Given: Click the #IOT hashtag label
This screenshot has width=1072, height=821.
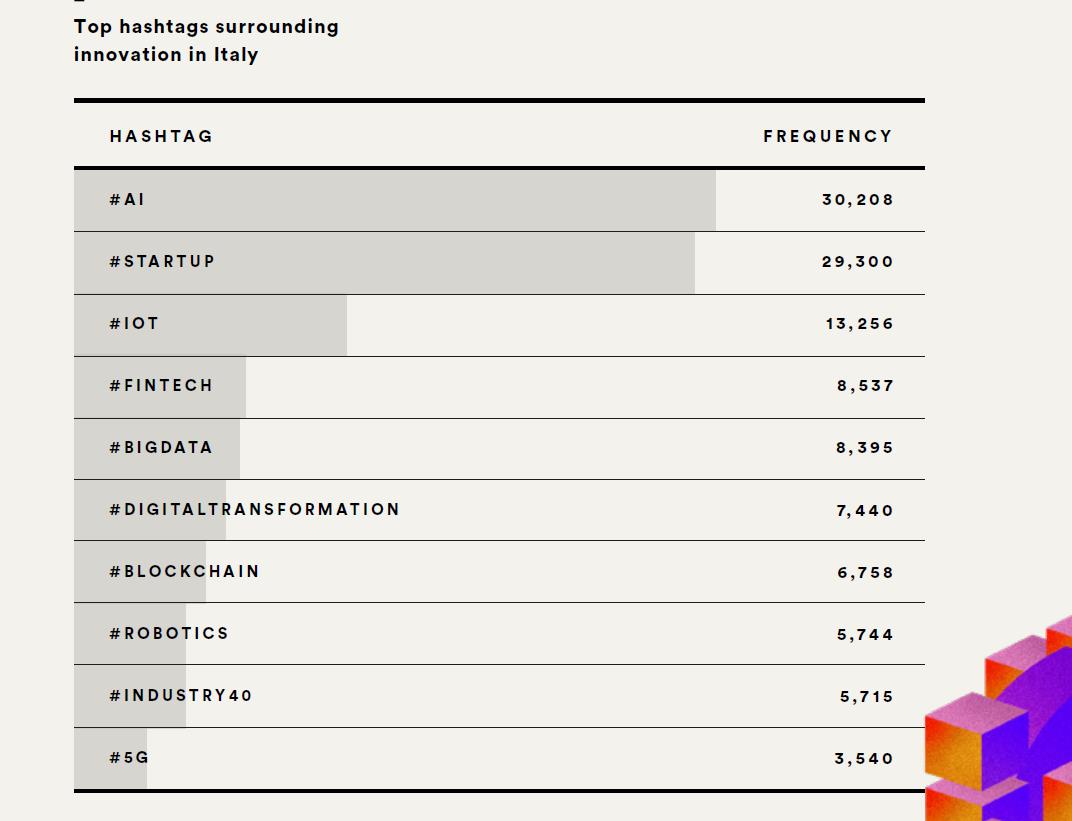Looking at the screenshot, I should [134, 323].
